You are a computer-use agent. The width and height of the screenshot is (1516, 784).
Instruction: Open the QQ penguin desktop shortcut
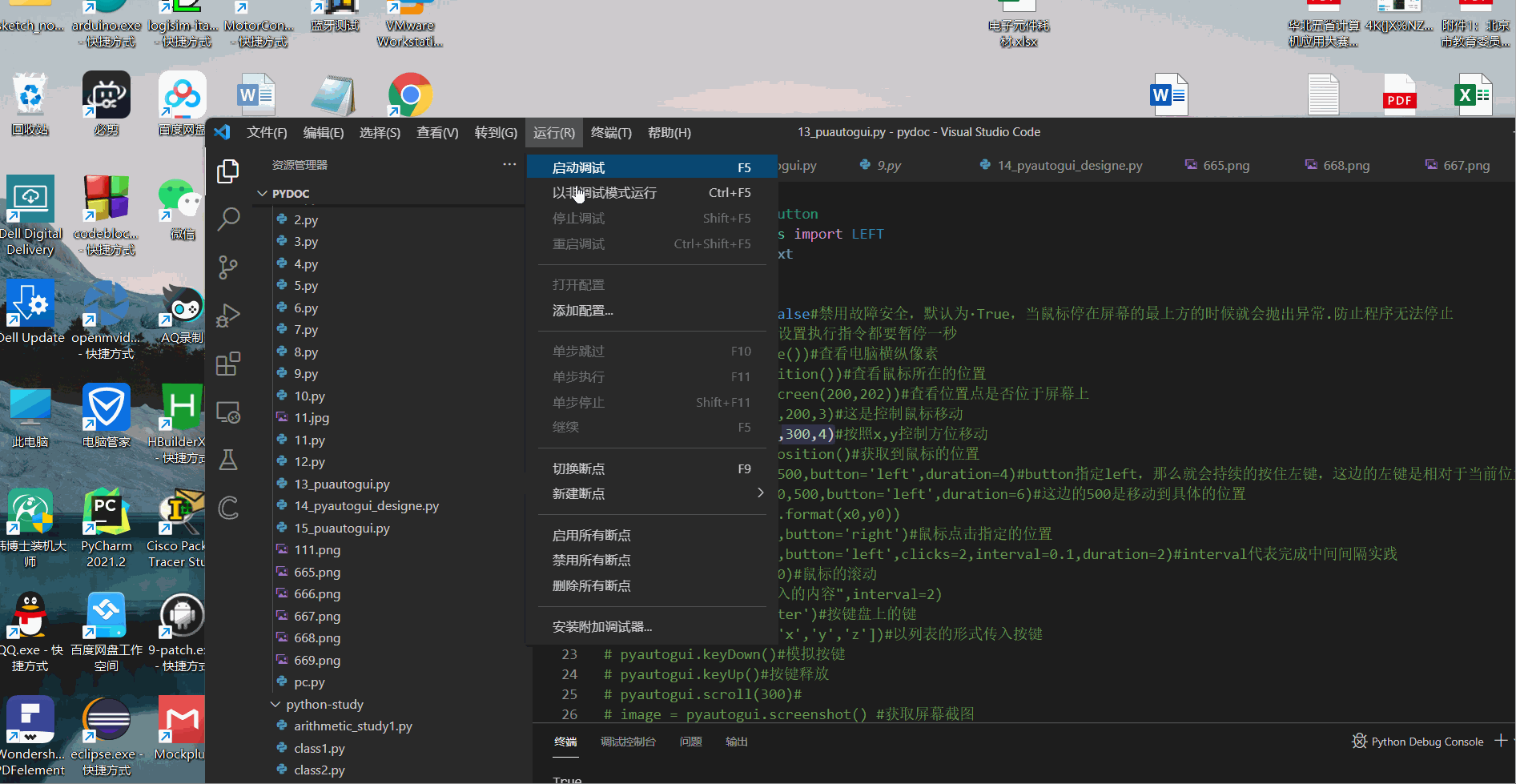point(30,633)
